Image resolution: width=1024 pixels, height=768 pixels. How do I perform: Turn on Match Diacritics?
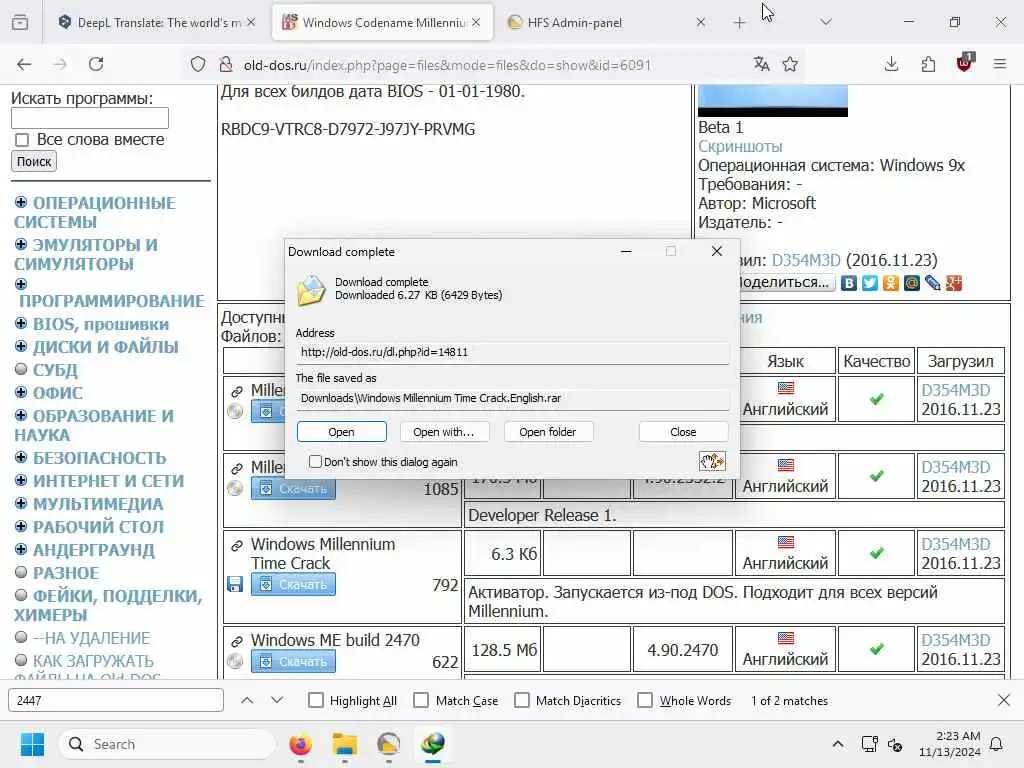[x=522, y=700]
